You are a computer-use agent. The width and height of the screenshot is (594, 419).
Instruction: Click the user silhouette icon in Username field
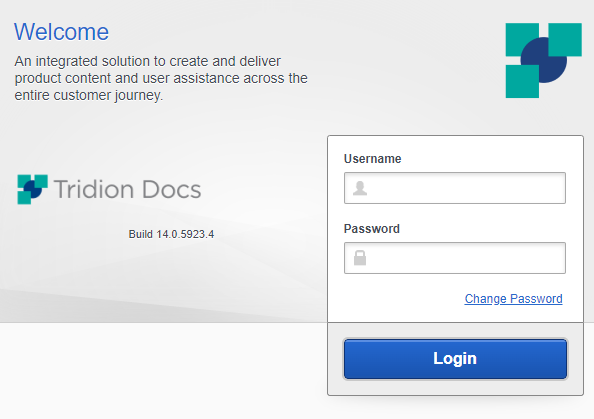tap(360, 188)
